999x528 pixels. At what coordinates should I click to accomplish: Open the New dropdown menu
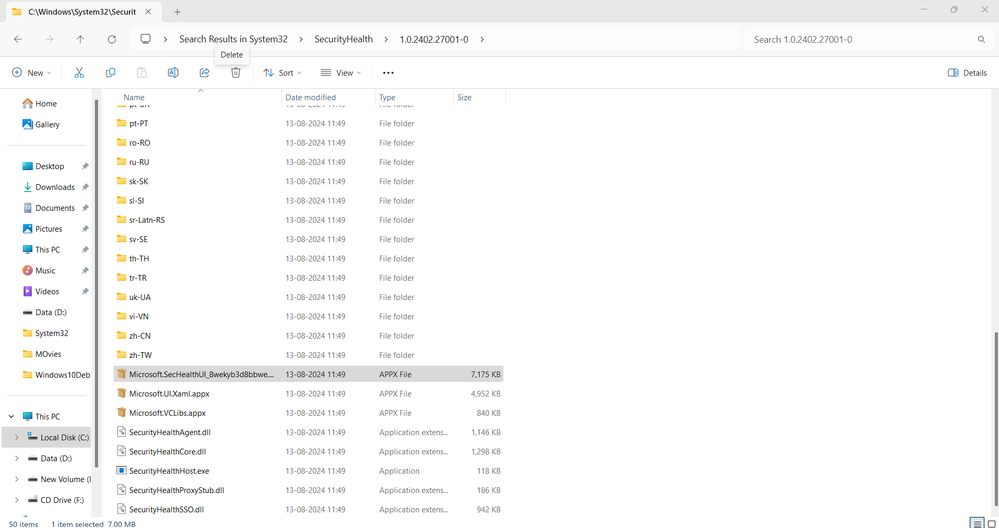point(32,73)
